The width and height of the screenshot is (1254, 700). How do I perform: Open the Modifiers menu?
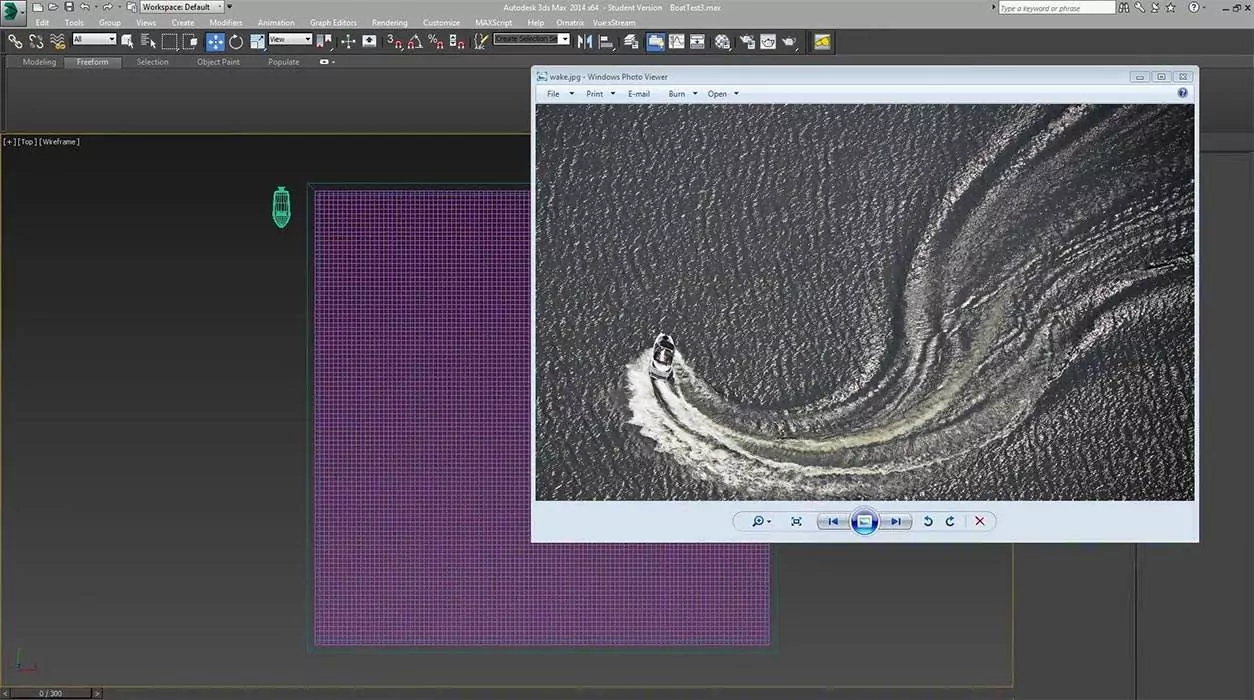pyautogui.click(x=225, y=23)
